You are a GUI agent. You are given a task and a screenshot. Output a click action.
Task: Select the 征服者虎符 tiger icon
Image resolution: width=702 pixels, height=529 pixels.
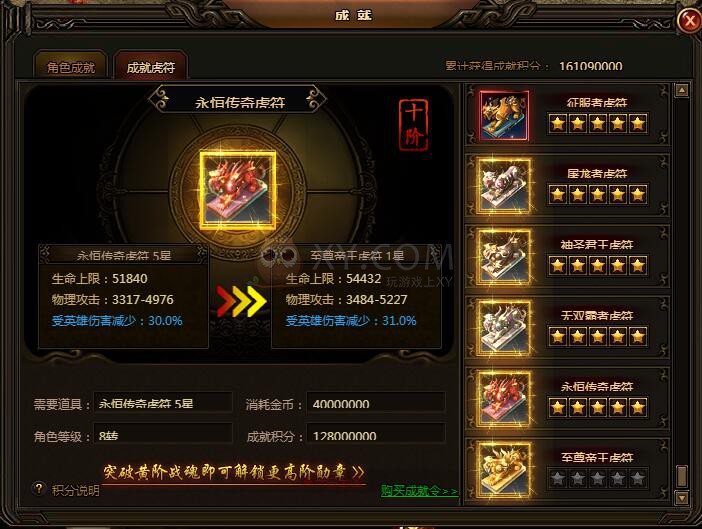[504, 115]
